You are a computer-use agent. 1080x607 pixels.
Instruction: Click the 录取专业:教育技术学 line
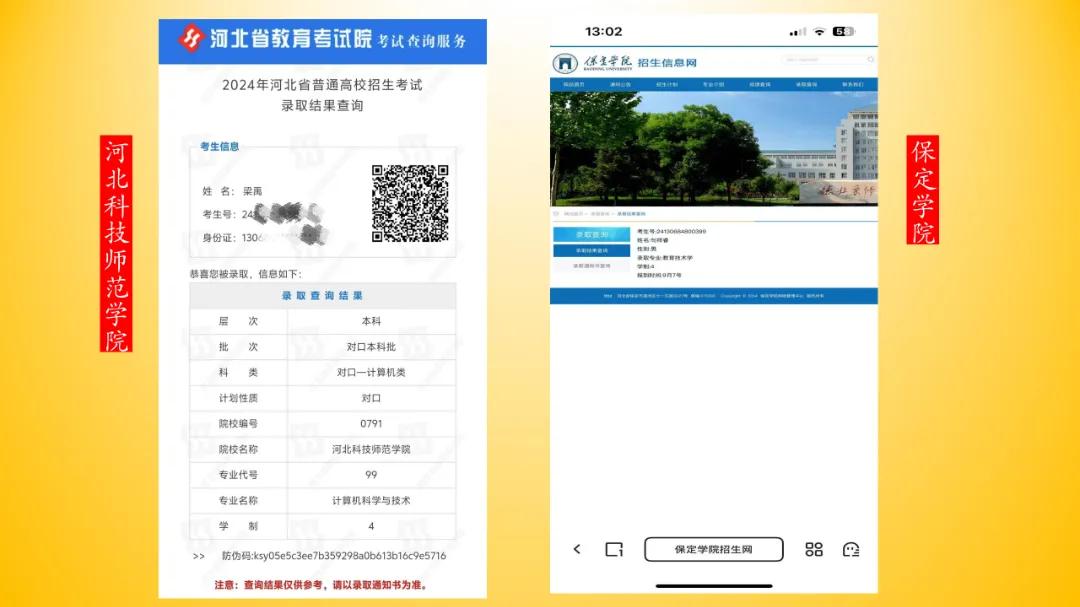click(665, 258)
